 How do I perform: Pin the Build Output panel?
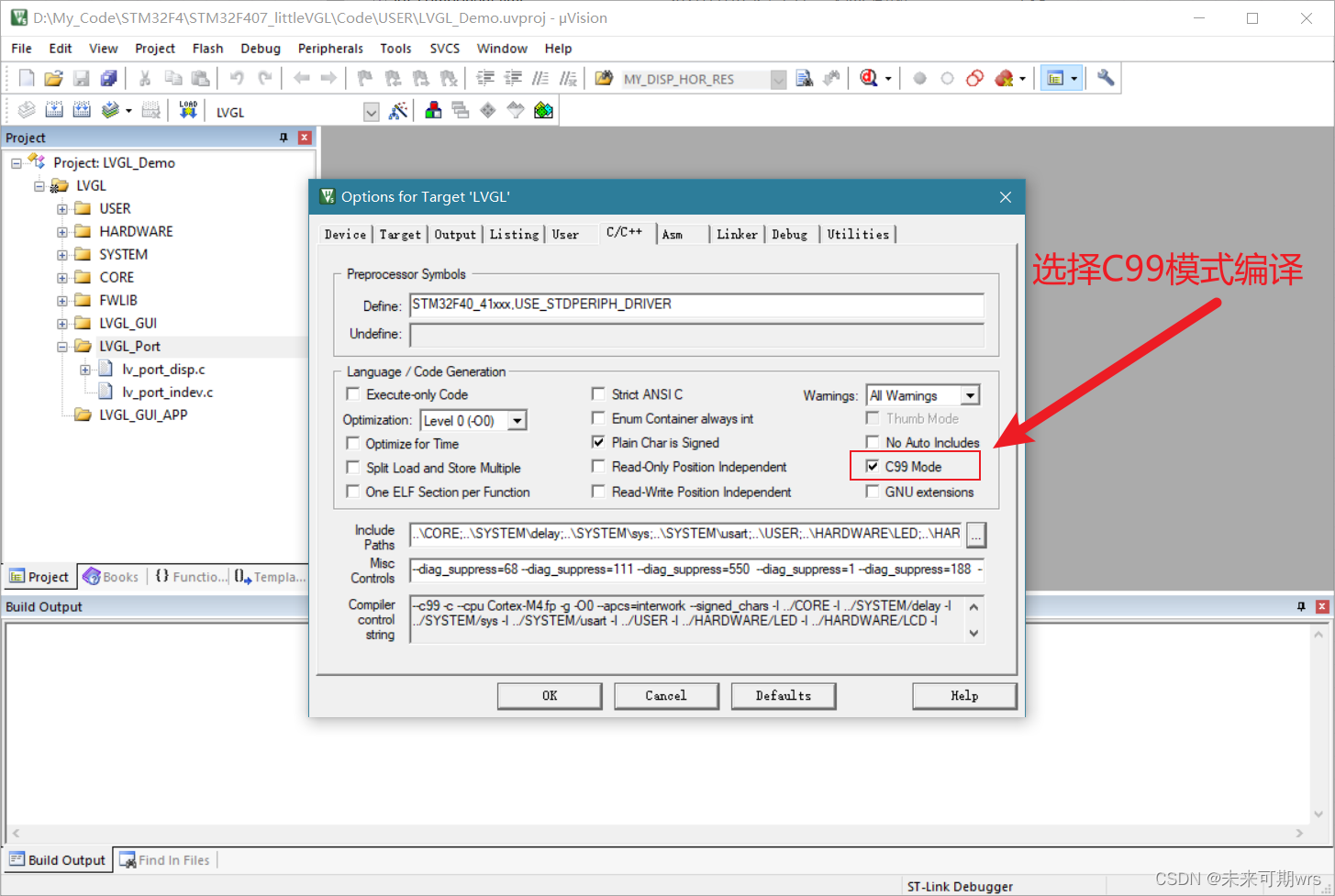click(x=1301, y=607)
